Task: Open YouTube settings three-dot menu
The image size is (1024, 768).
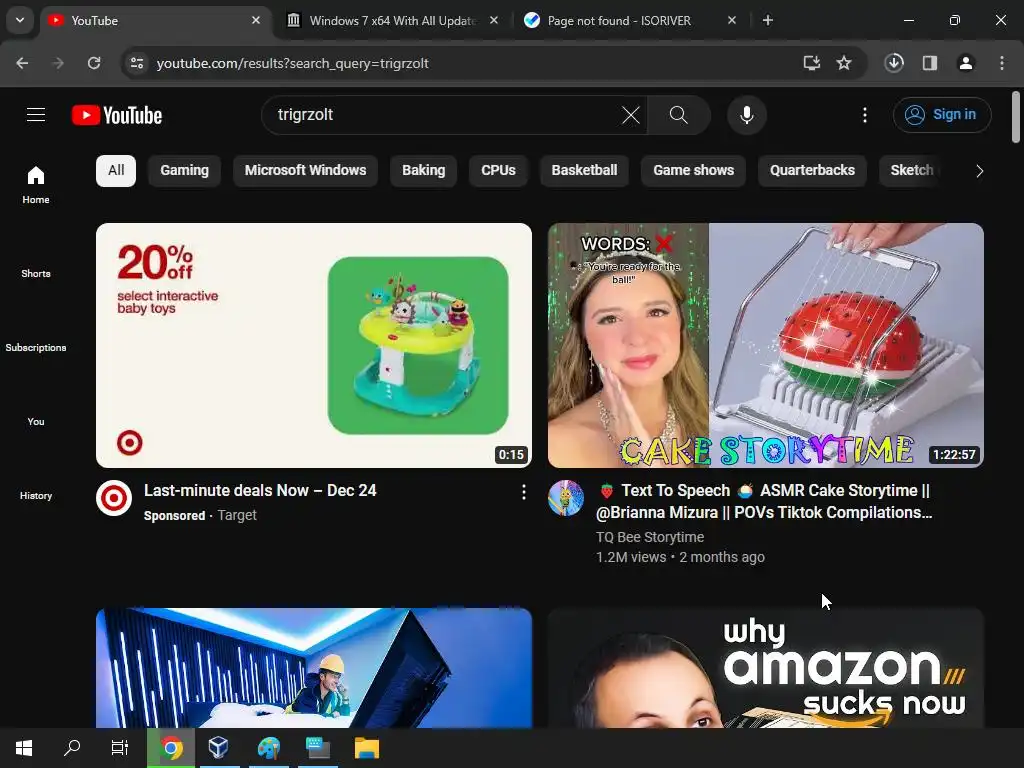Action: [x=865, y=116]
